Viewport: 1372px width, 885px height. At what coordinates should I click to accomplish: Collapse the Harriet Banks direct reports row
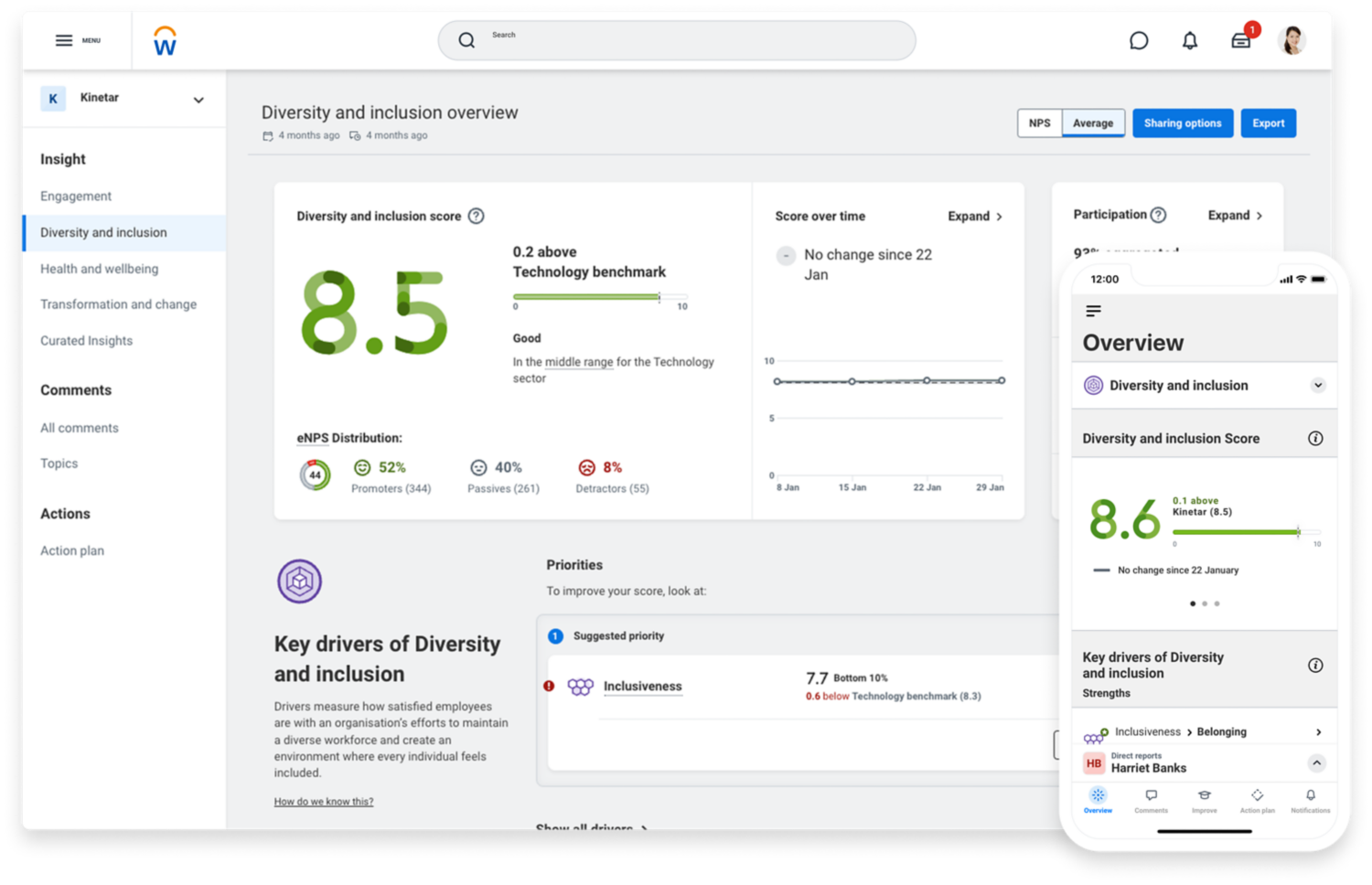tap(1316, 762)
